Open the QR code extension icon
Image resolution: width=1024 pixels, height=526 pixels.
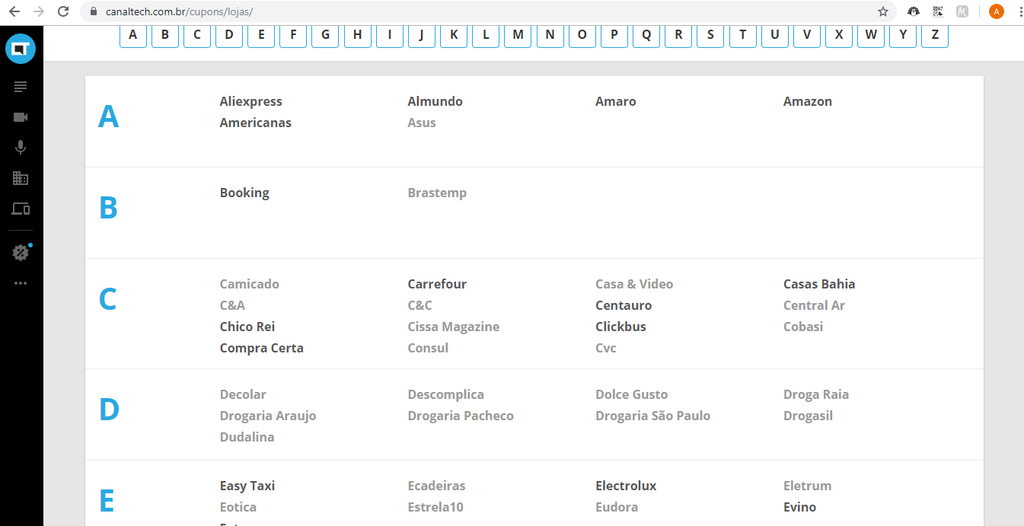click(938, 11)
